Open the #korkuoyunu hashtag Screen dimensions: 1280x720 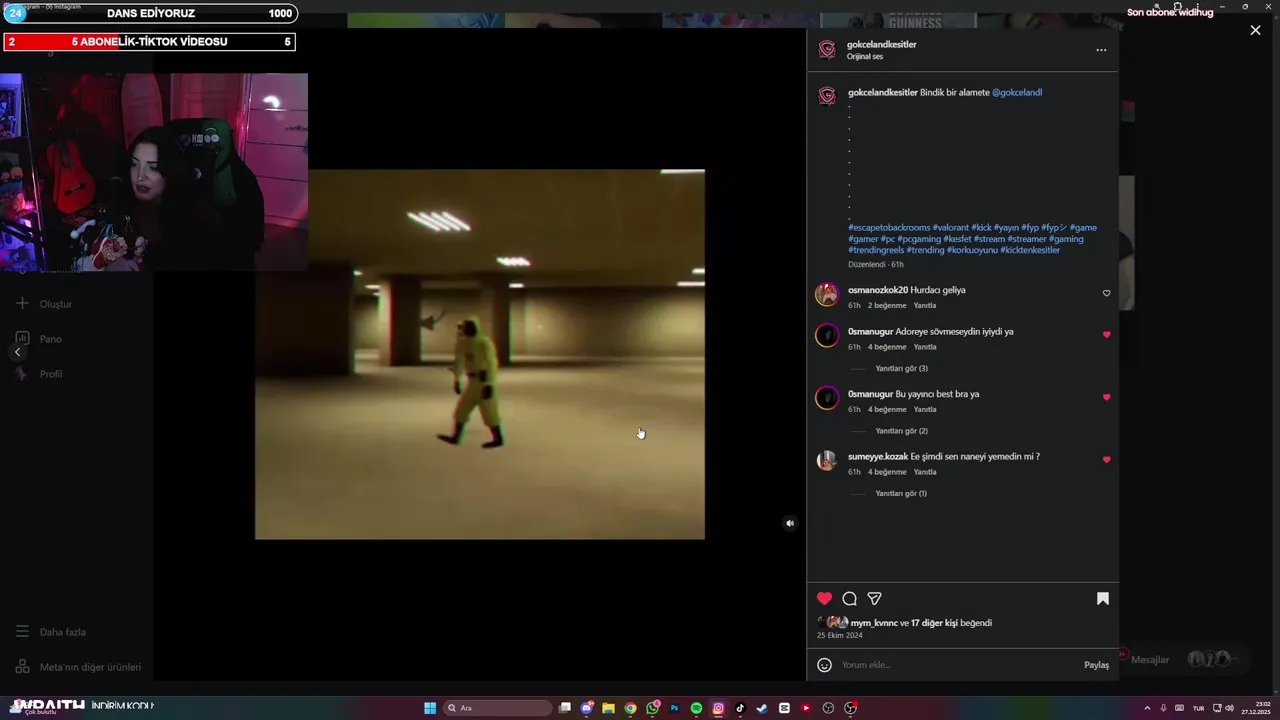(972, 250)
